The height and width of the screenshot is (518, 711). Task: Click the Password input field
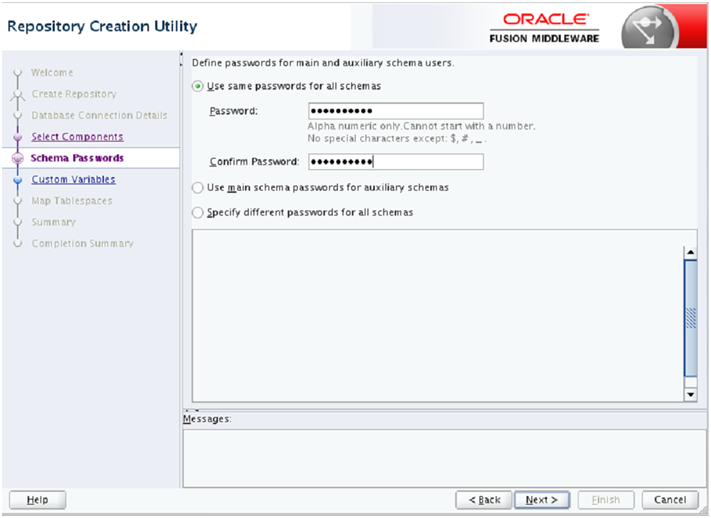(x=396, y=111)
